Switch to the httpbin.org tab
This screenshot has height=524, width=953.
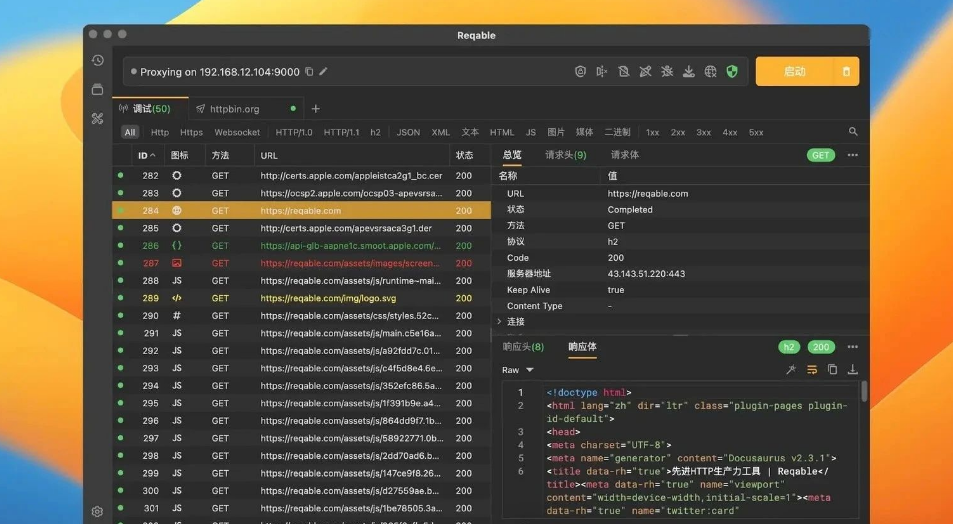(x=246, y=109)
